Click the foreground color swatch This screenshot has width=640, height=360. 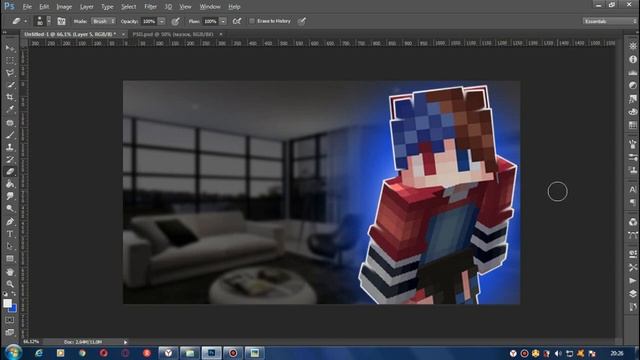(x=7, y=303)
